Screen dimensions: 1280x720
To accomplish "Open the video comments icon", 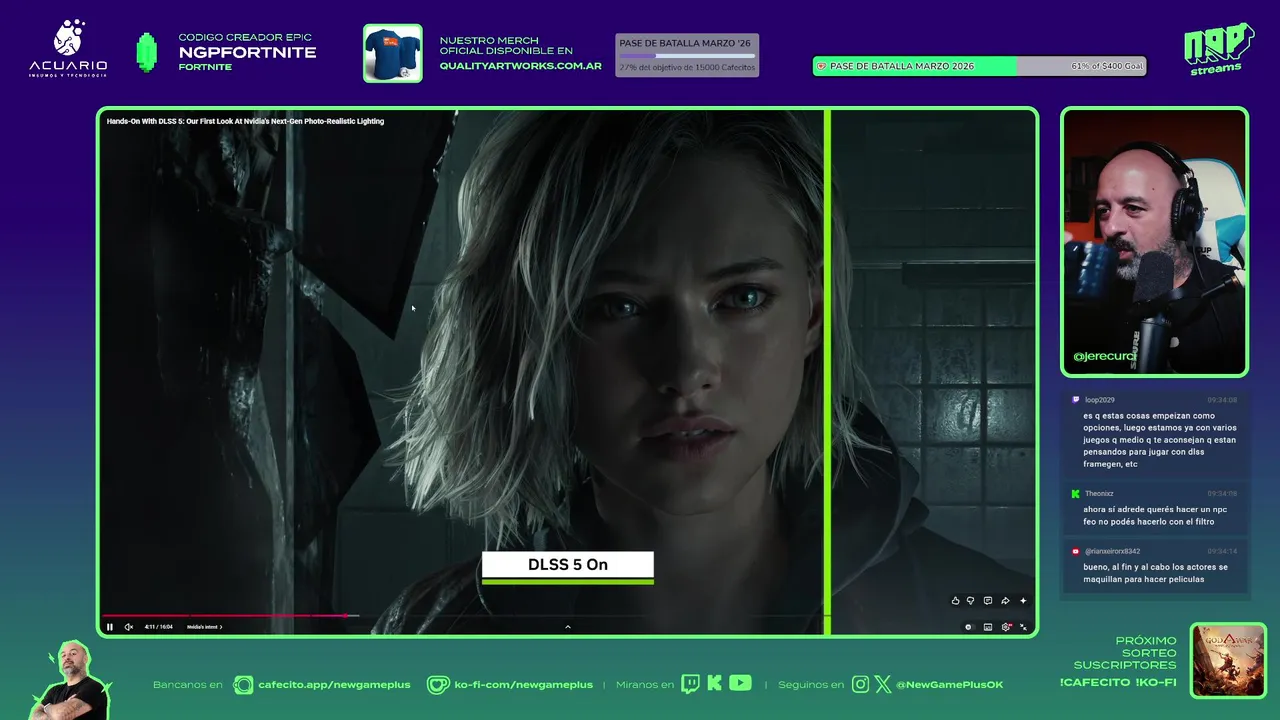I will click(x=987, y=601).
